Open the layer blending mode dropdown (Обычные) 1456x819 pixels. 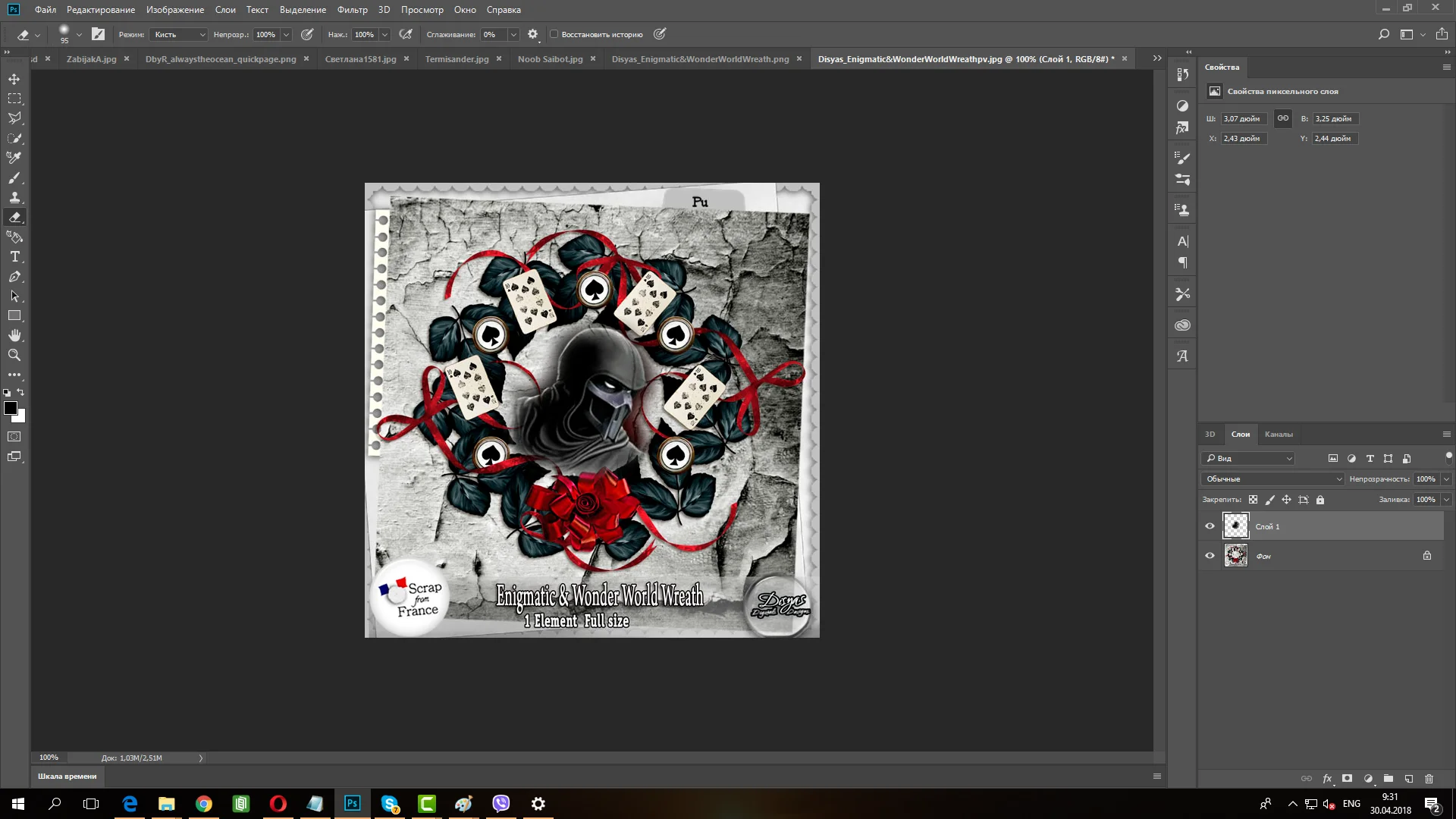[1272, 479]
